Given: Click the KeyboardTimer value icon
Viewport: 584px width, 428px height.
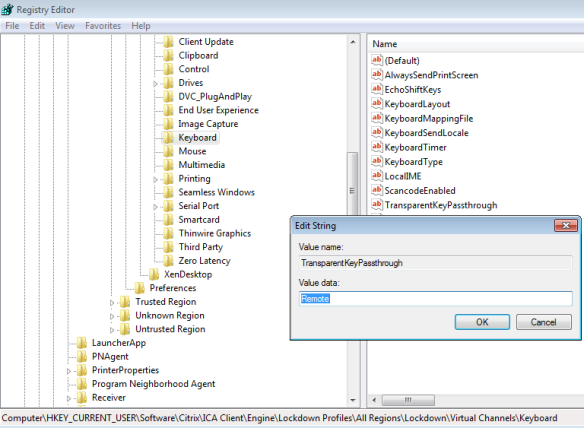Looking at the screenshot, I should pyautogui.click(x=377, y=147).
